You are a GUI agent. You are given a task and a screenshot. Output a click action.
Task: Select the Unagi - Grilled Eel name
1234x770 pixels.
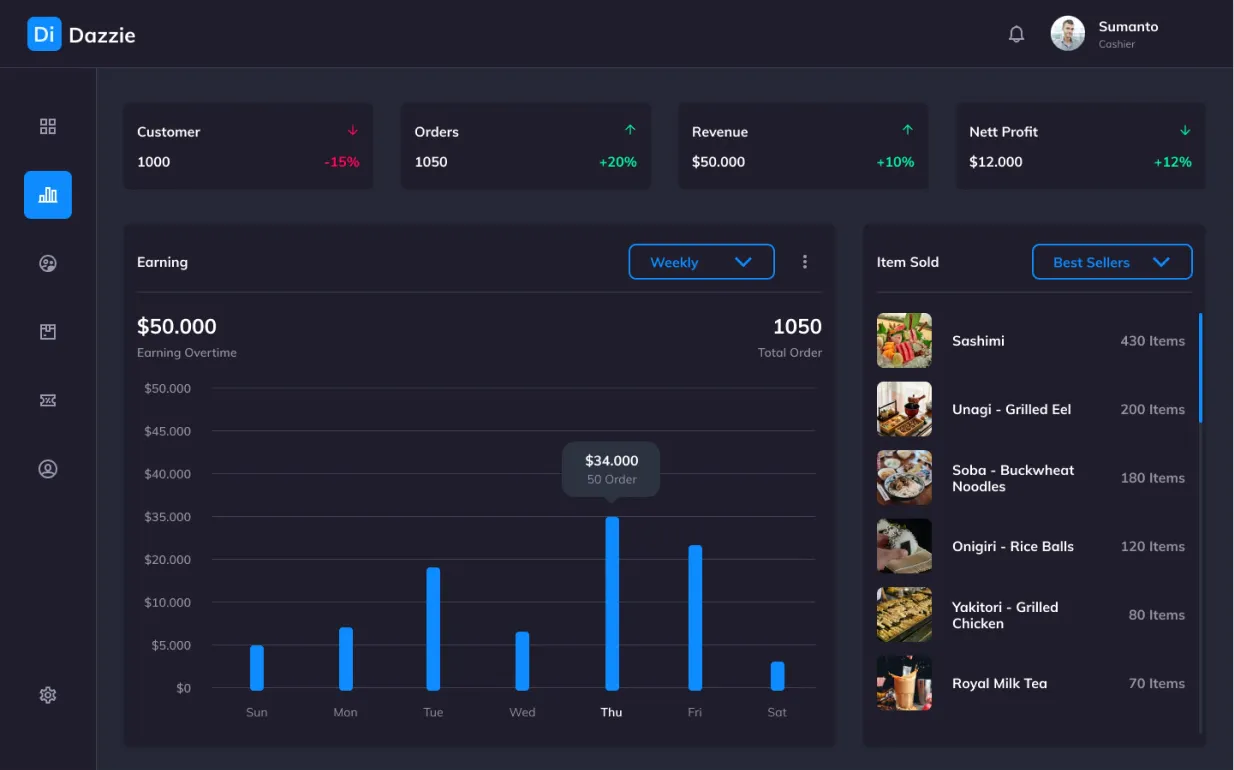click(1011, 409)
